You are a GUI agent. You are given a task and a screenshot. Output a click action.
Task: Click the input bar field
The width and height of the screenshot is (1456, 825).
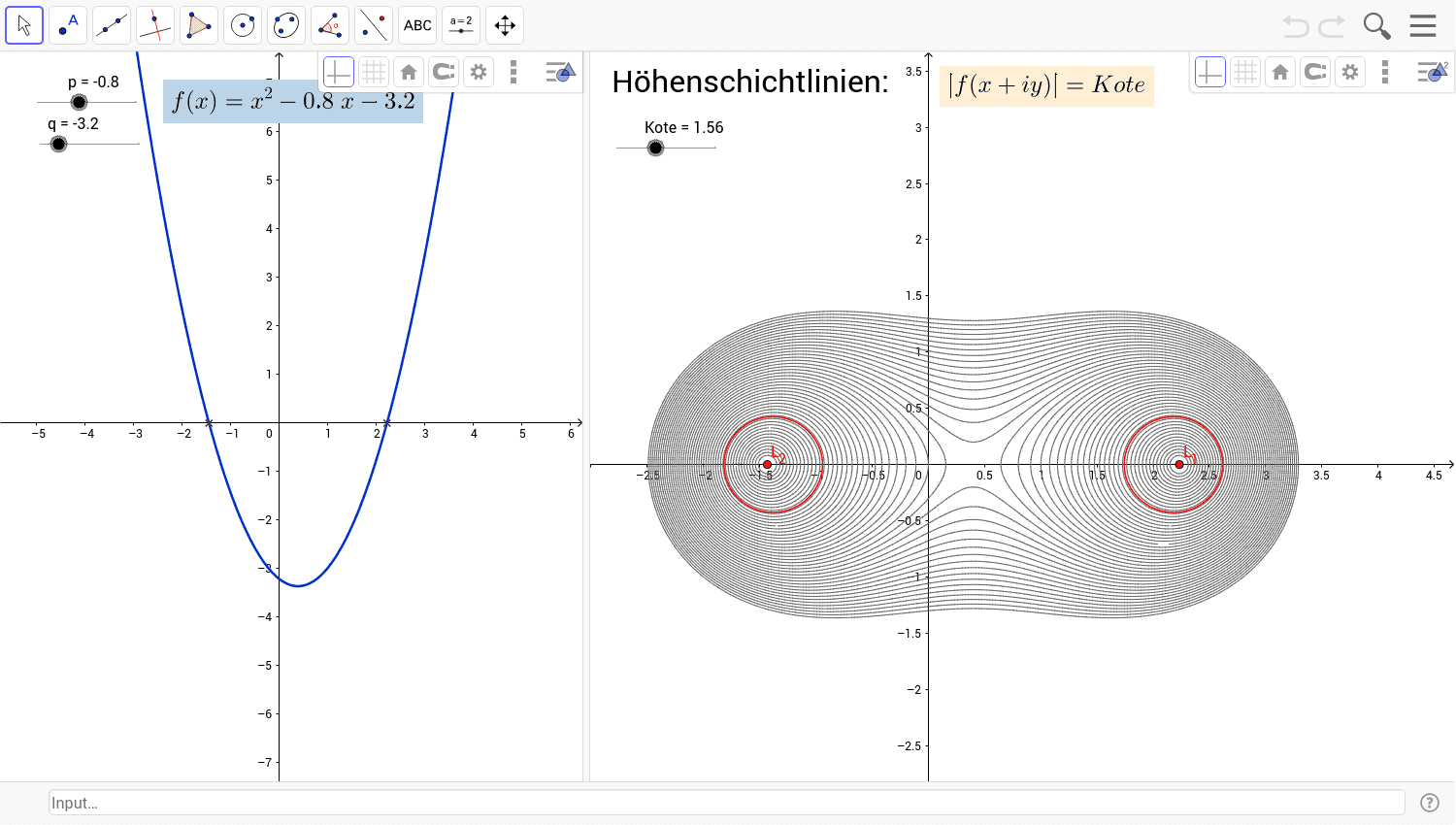727,803
